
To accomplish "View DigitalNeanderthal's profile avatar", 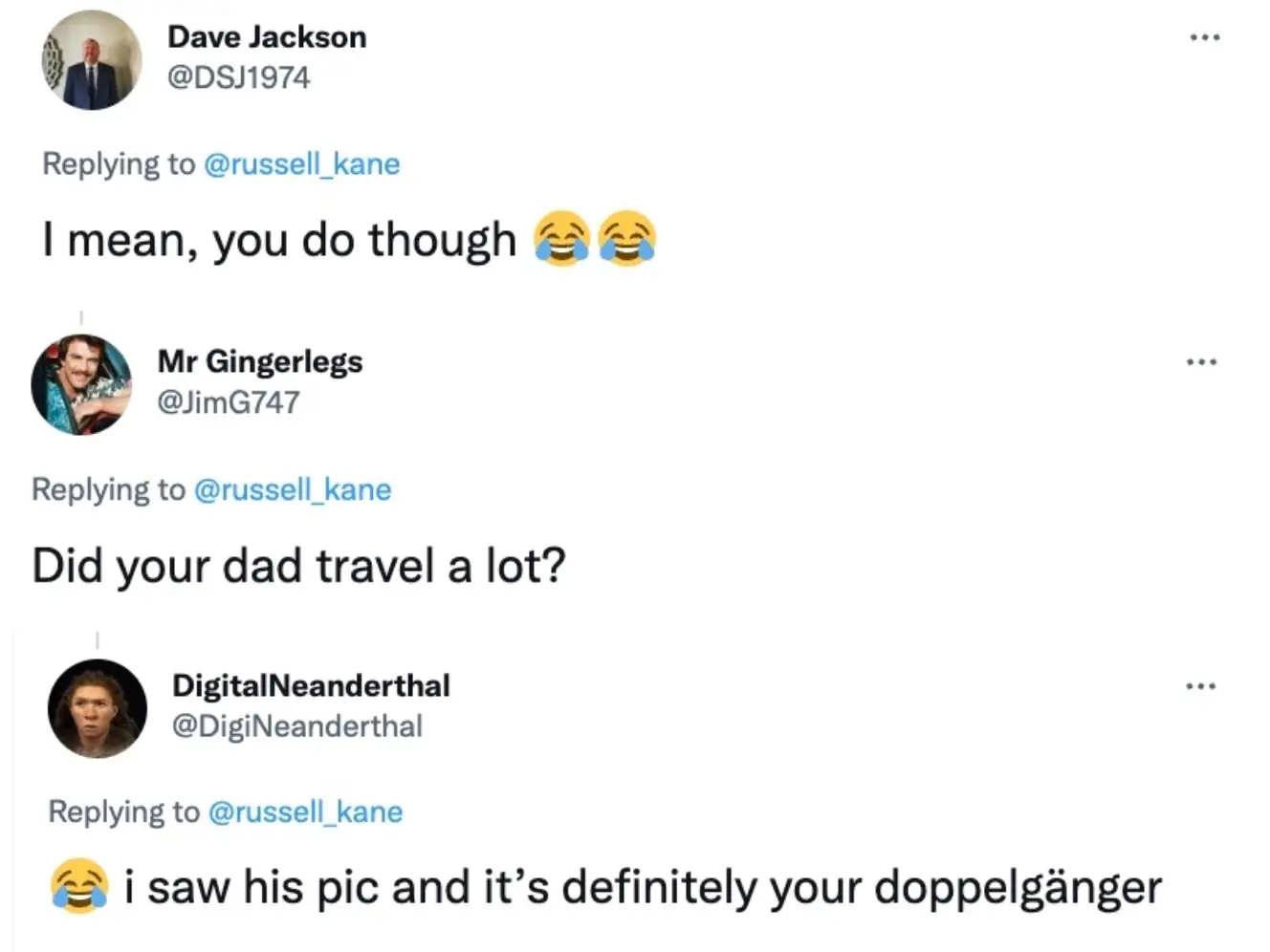I will coord(98,708).
